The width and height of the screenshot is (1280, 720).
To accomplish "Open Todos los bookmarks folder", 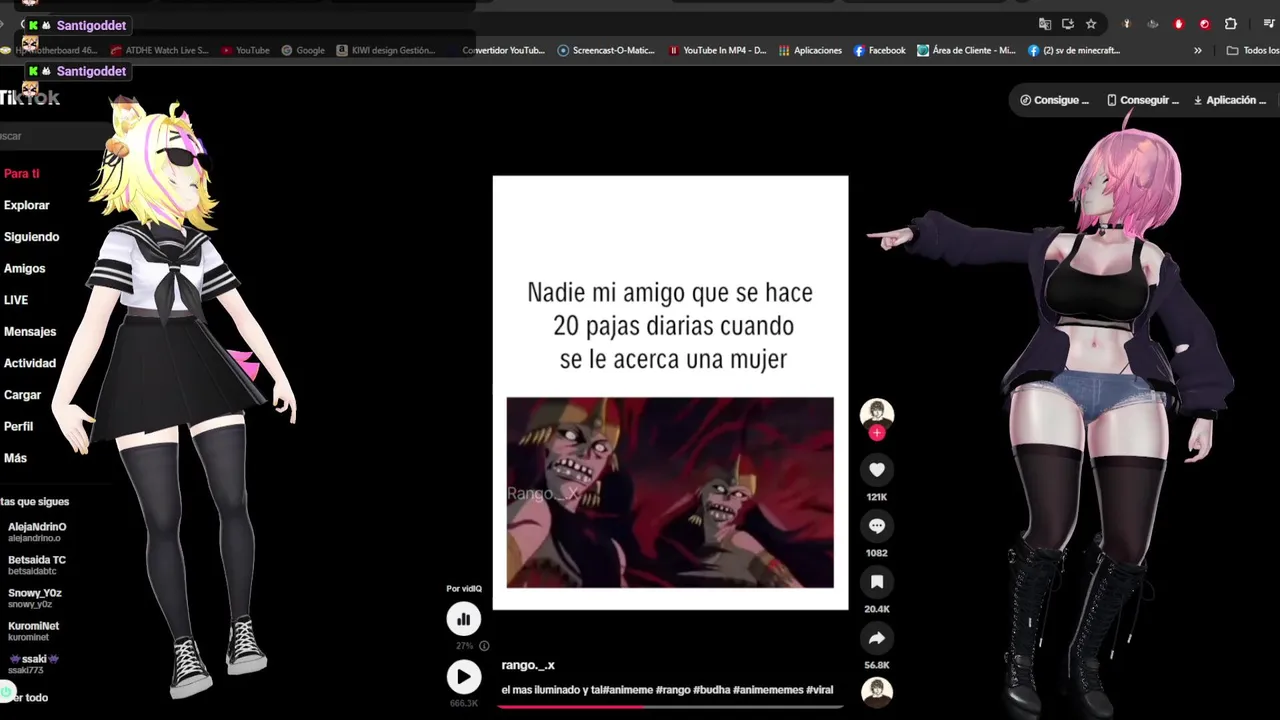I will (1252, 50).
